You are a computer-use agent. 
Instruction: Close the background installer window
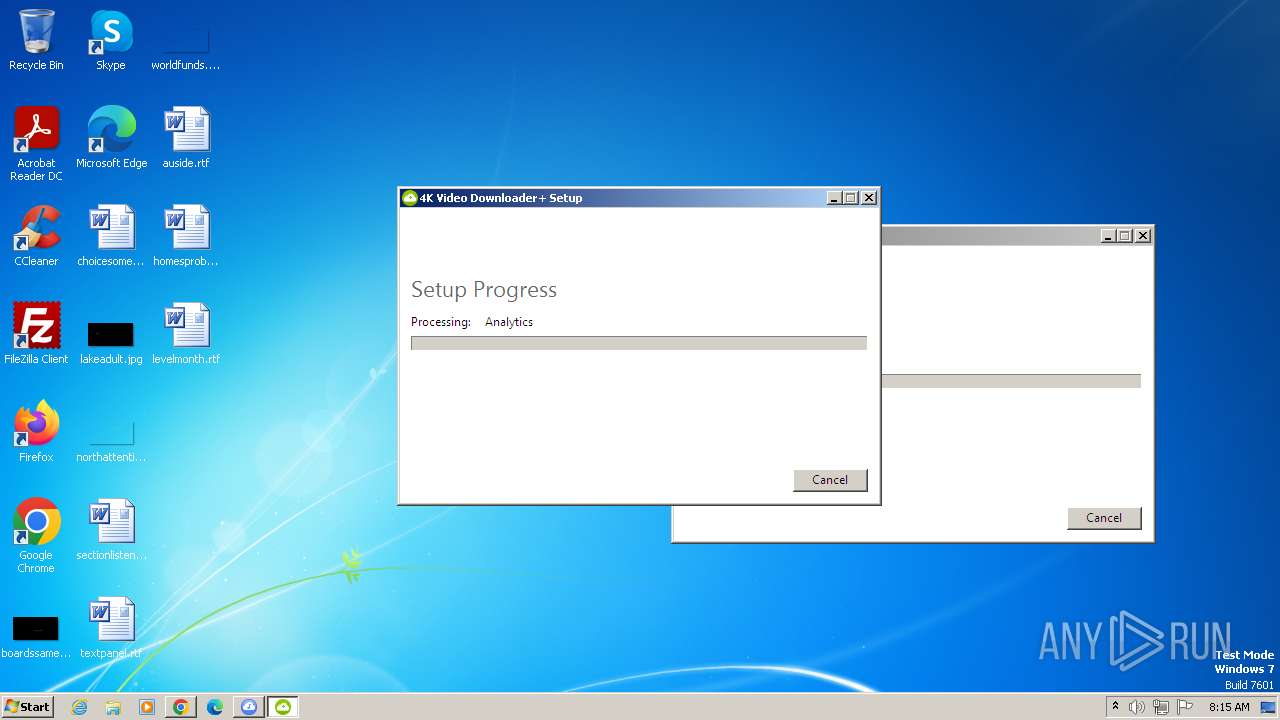coord(1143,236)
